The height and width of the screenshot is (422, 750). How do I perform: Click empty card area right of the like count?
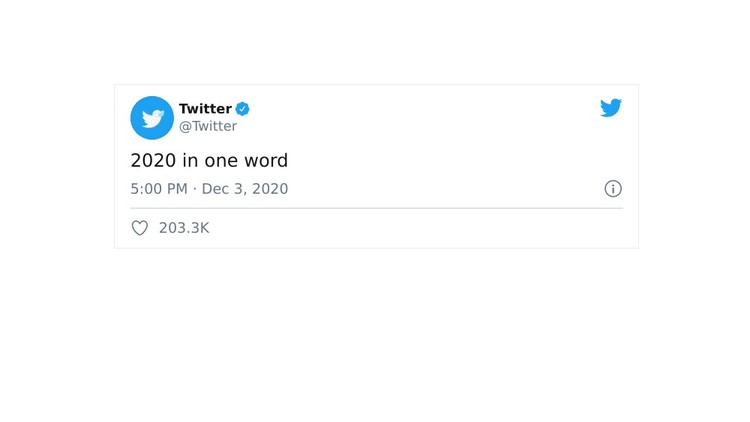click(416, 228)
